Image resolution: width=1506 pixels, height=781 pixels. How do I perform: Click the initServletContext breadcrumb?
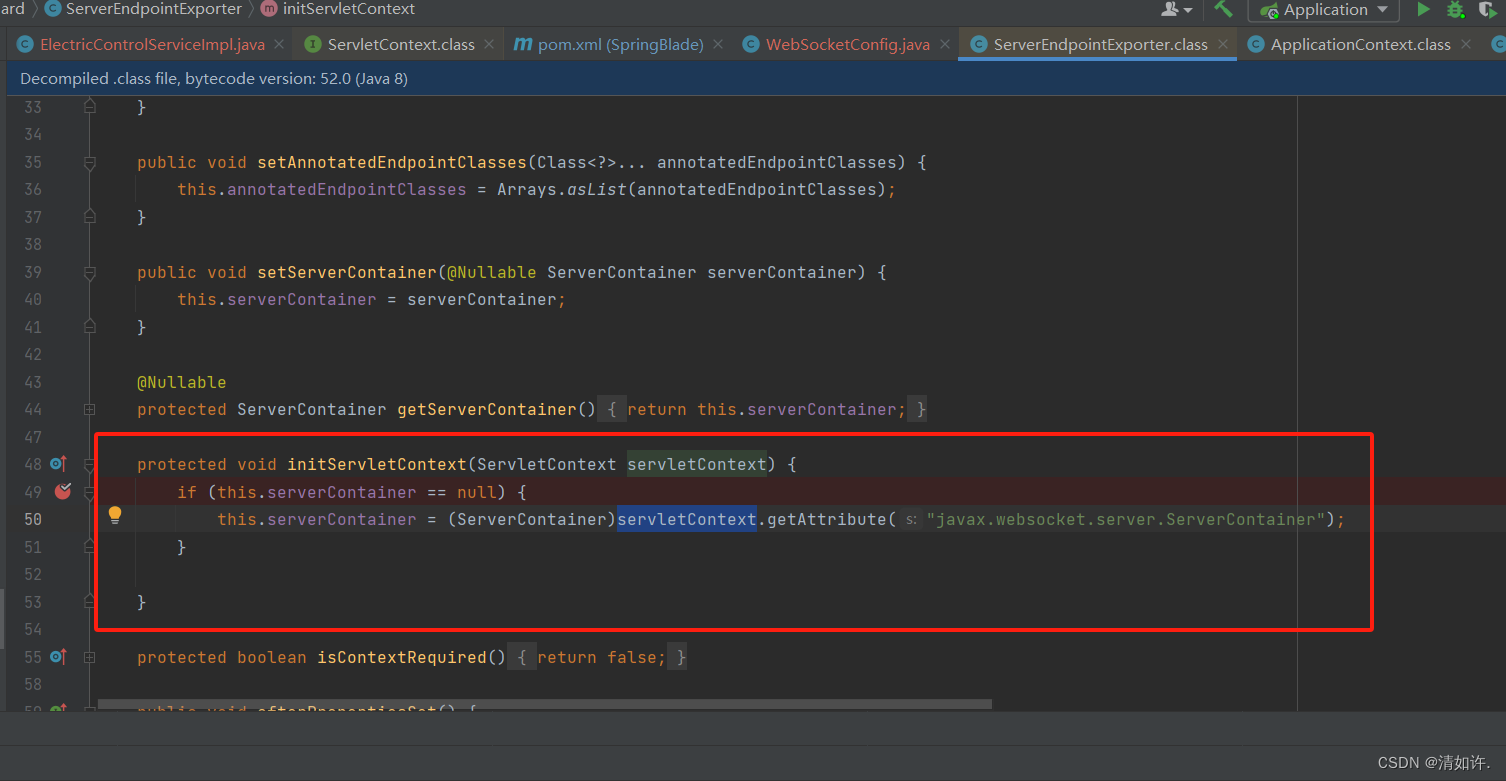(348, 9)
